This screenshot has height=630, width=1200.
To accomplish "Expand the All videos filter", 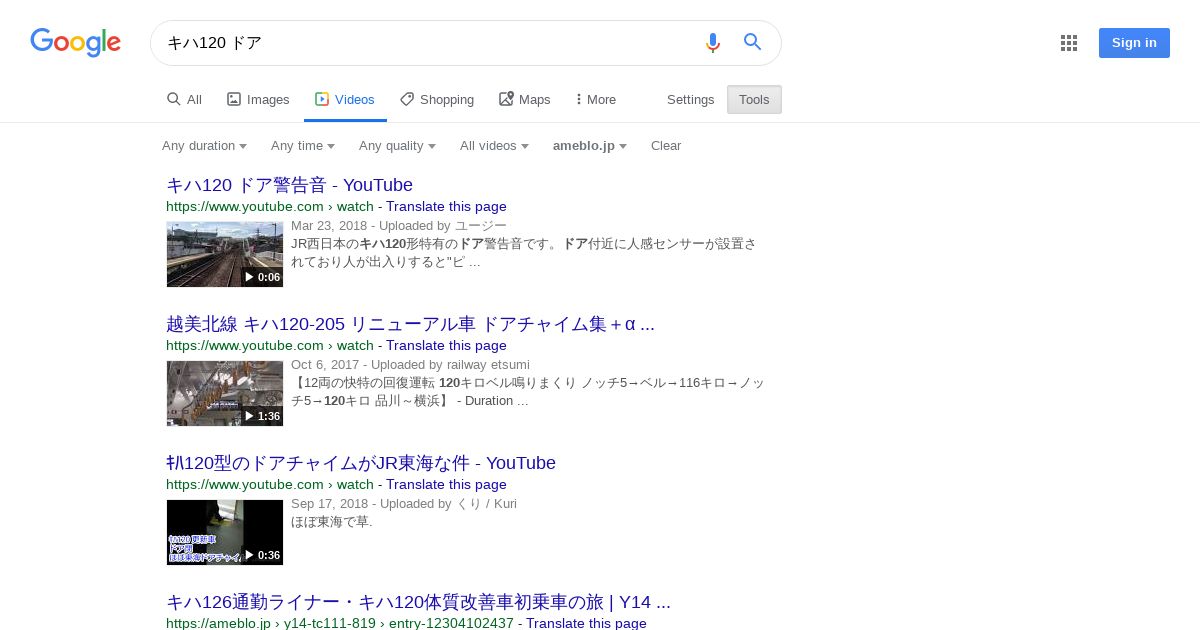I will point(494,146).
